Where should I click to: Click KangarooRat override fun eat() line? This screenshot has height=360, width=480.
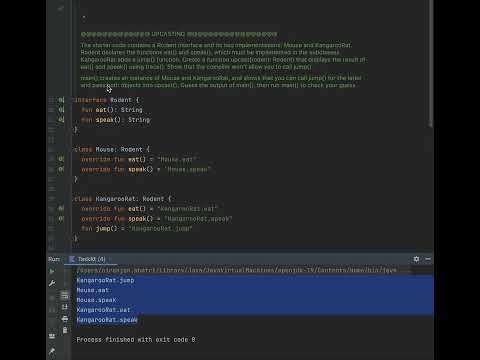tap(149, 209)
